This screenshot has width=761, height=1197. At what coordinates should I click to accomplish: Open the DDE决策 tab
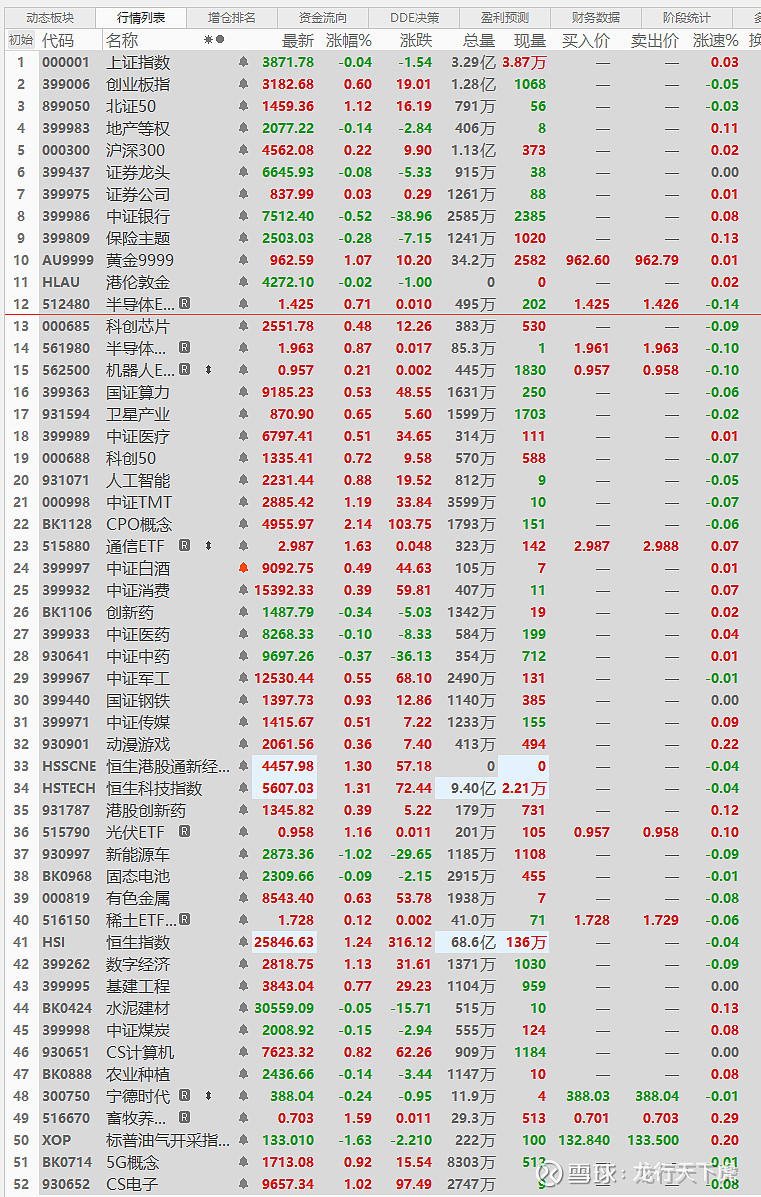(415, 18)
